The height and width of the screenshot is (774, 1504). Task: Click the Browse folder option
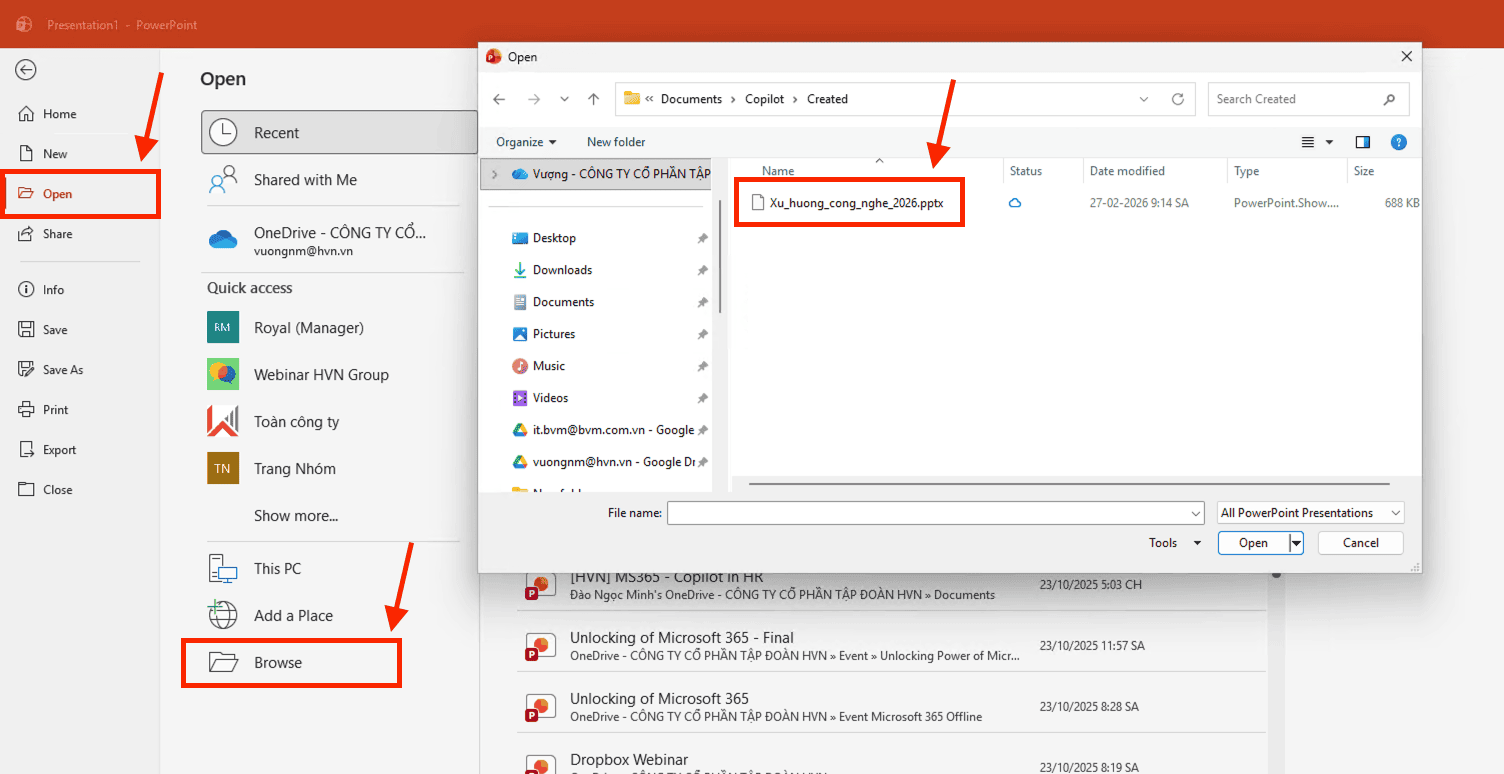291,663
